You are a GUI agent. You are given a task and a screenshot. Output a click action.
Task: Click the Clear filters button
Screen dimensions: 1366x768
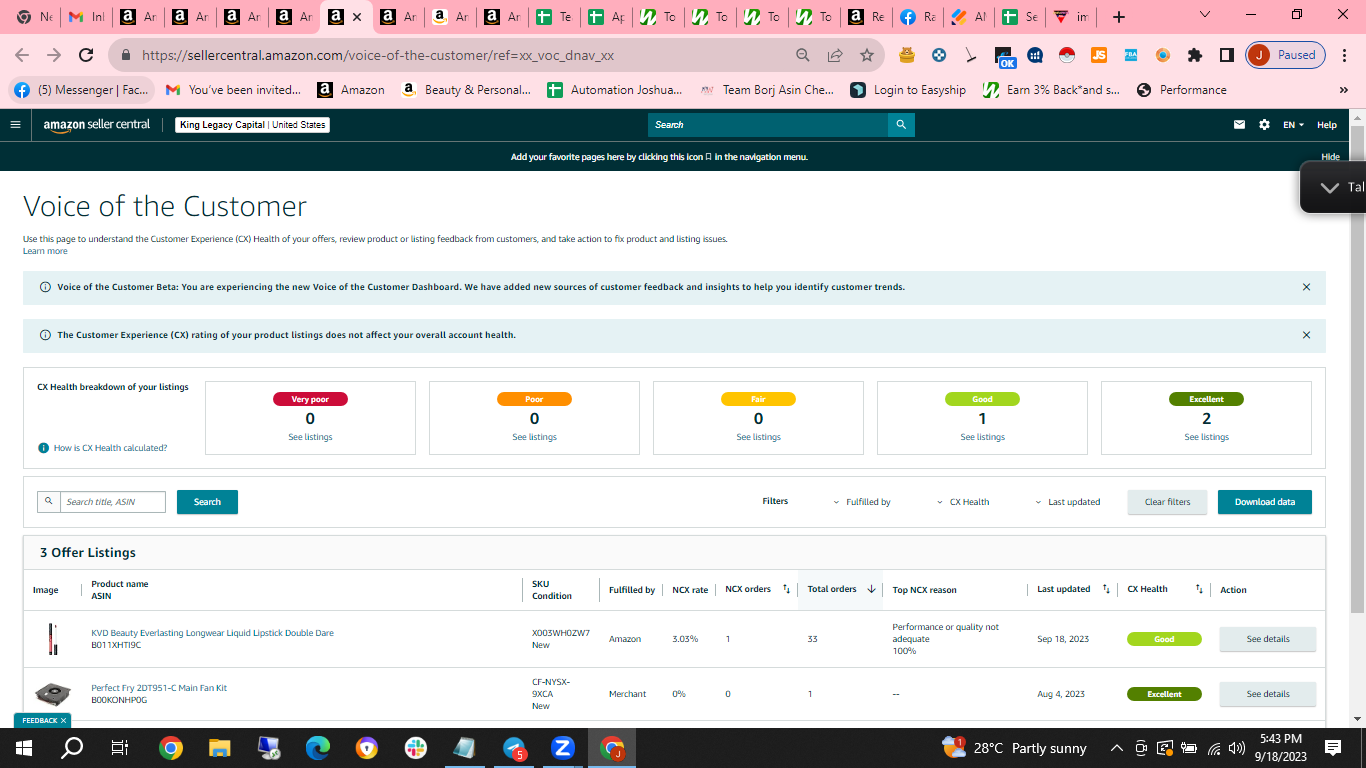tap(1168, 502)
